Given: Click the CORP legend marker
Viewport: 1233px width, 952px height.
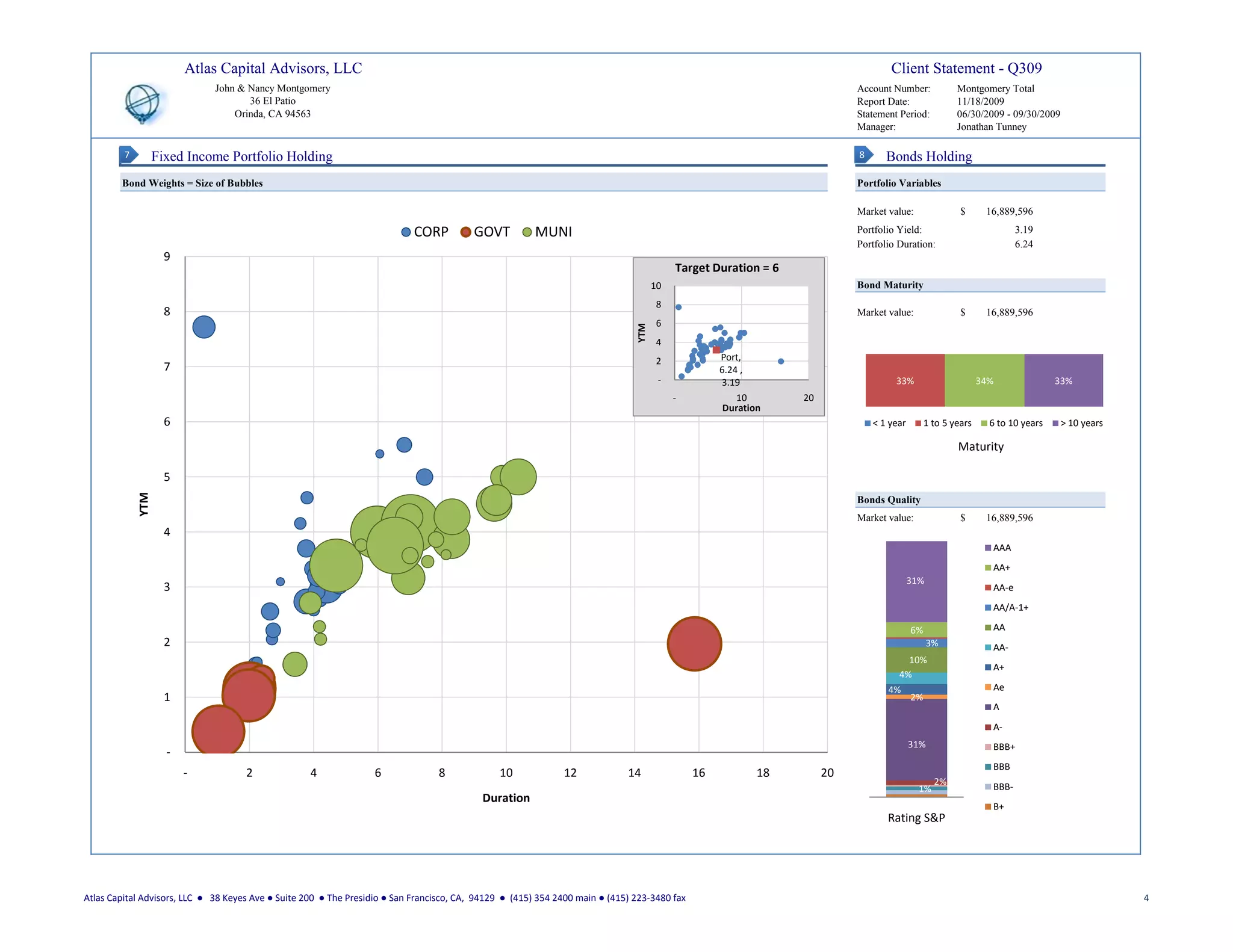Looking at the screenshot, I should tap(406, 232).
